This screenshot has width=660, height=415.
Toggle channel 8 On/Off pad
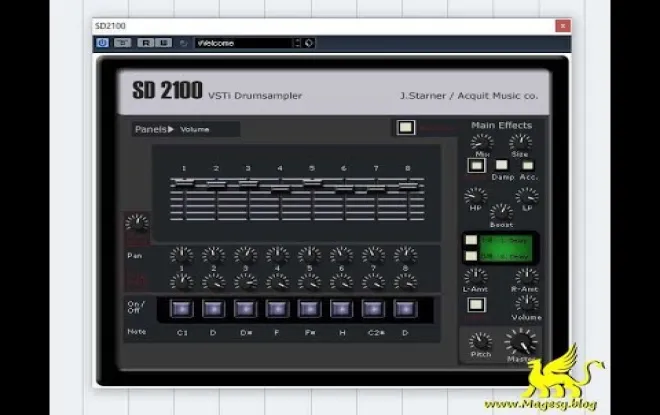[404, 308]
